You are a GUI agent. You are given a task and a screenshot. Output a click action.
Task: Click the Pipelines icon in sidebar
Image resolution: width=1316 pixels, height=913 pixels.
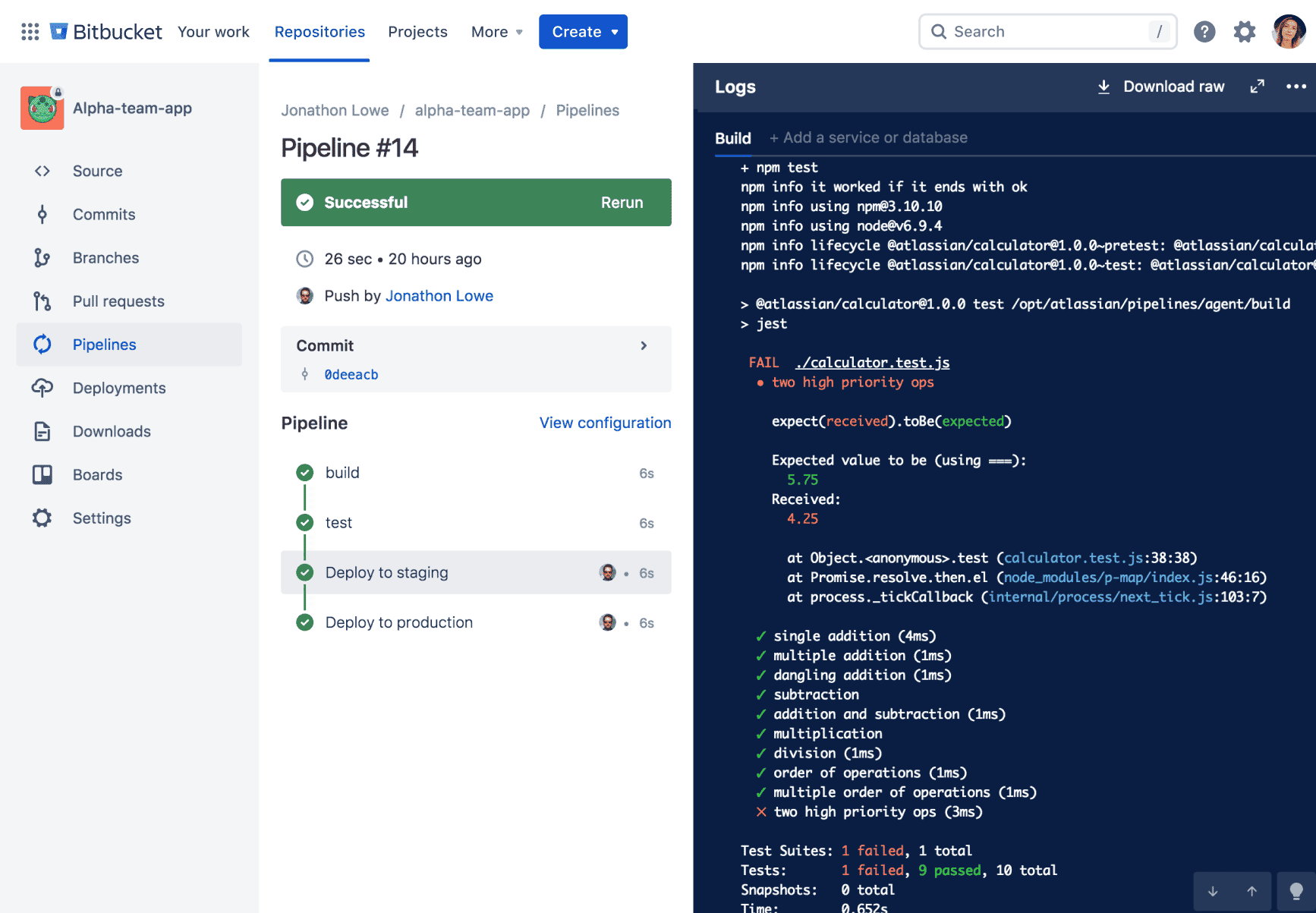43,344
